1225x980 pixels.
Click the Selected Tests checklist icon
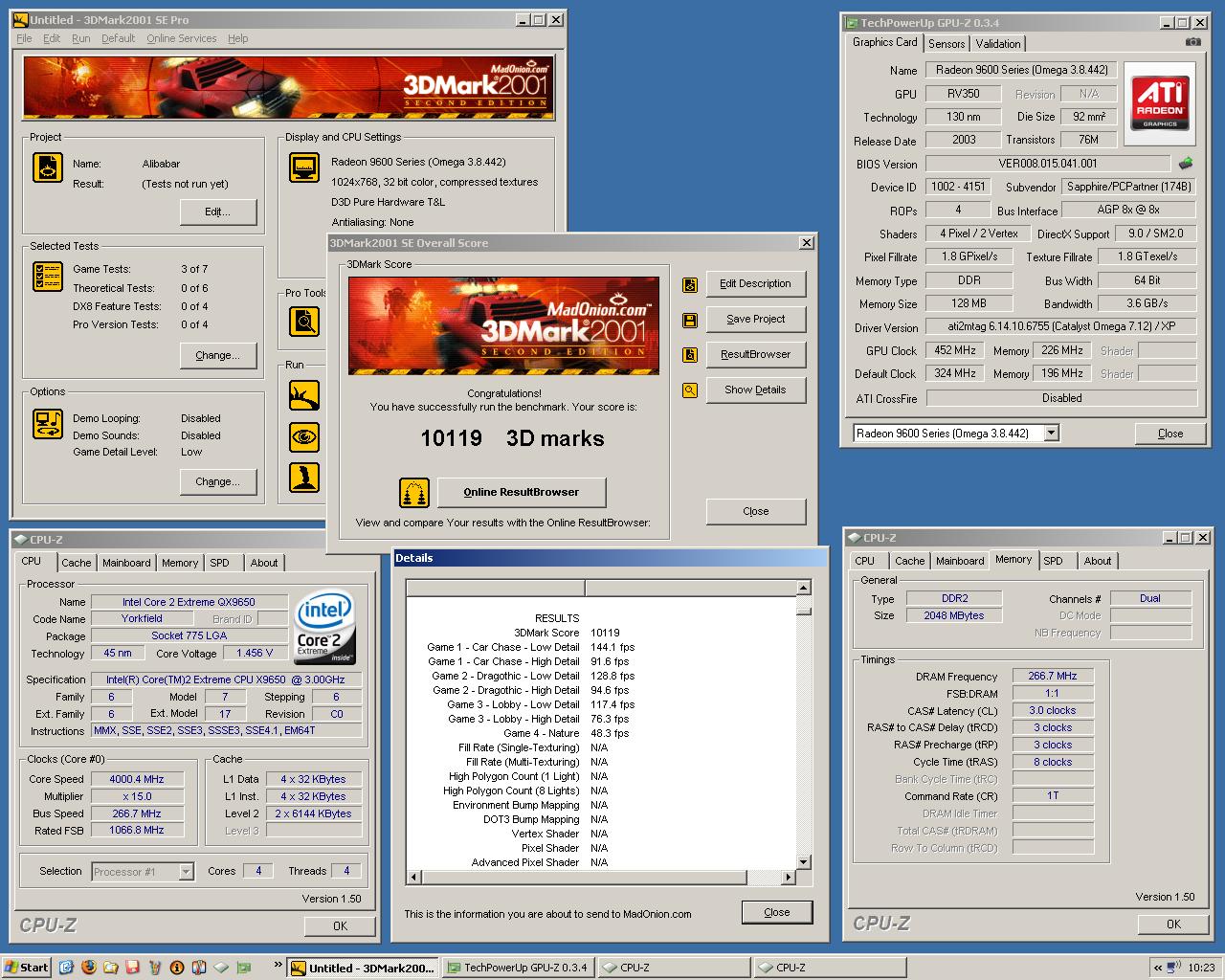[48, 277]
